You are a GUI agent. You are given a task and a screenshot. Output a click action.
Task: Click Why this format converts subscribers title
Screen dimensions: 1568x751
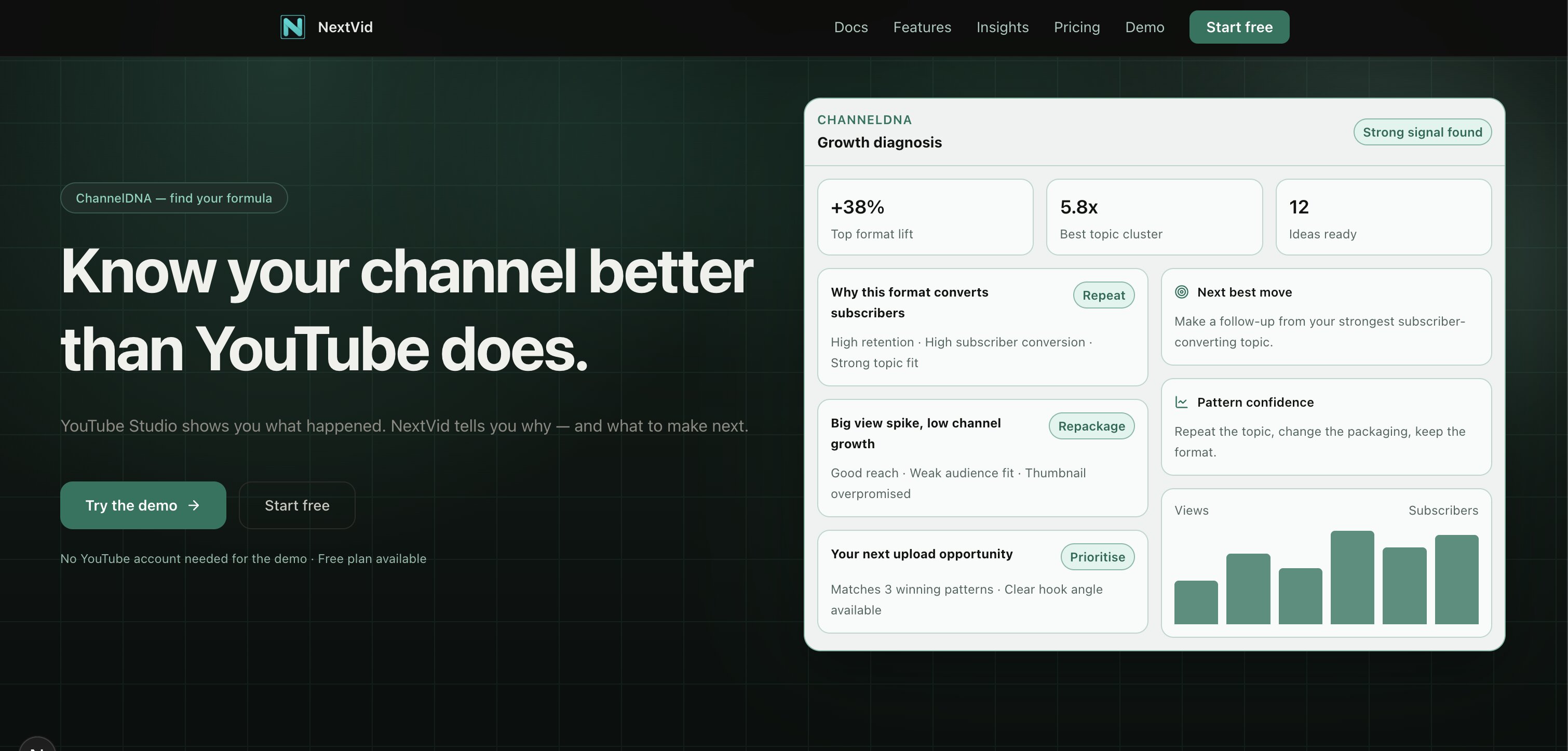[x=910, y=303]
